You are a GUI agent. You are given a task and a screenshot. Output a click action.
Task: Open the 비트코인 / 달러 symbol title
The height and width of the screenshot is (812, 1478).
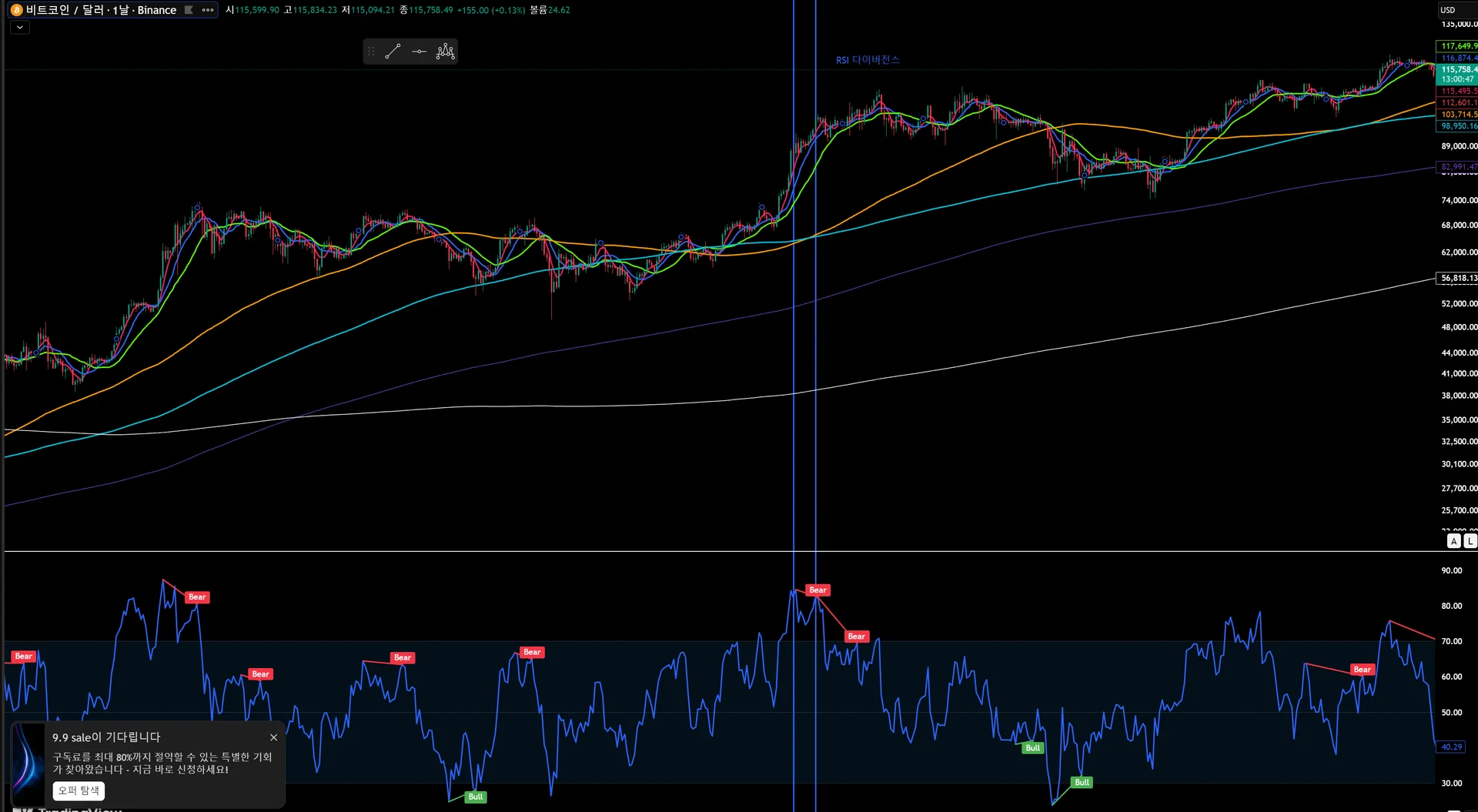click(102, 10)
